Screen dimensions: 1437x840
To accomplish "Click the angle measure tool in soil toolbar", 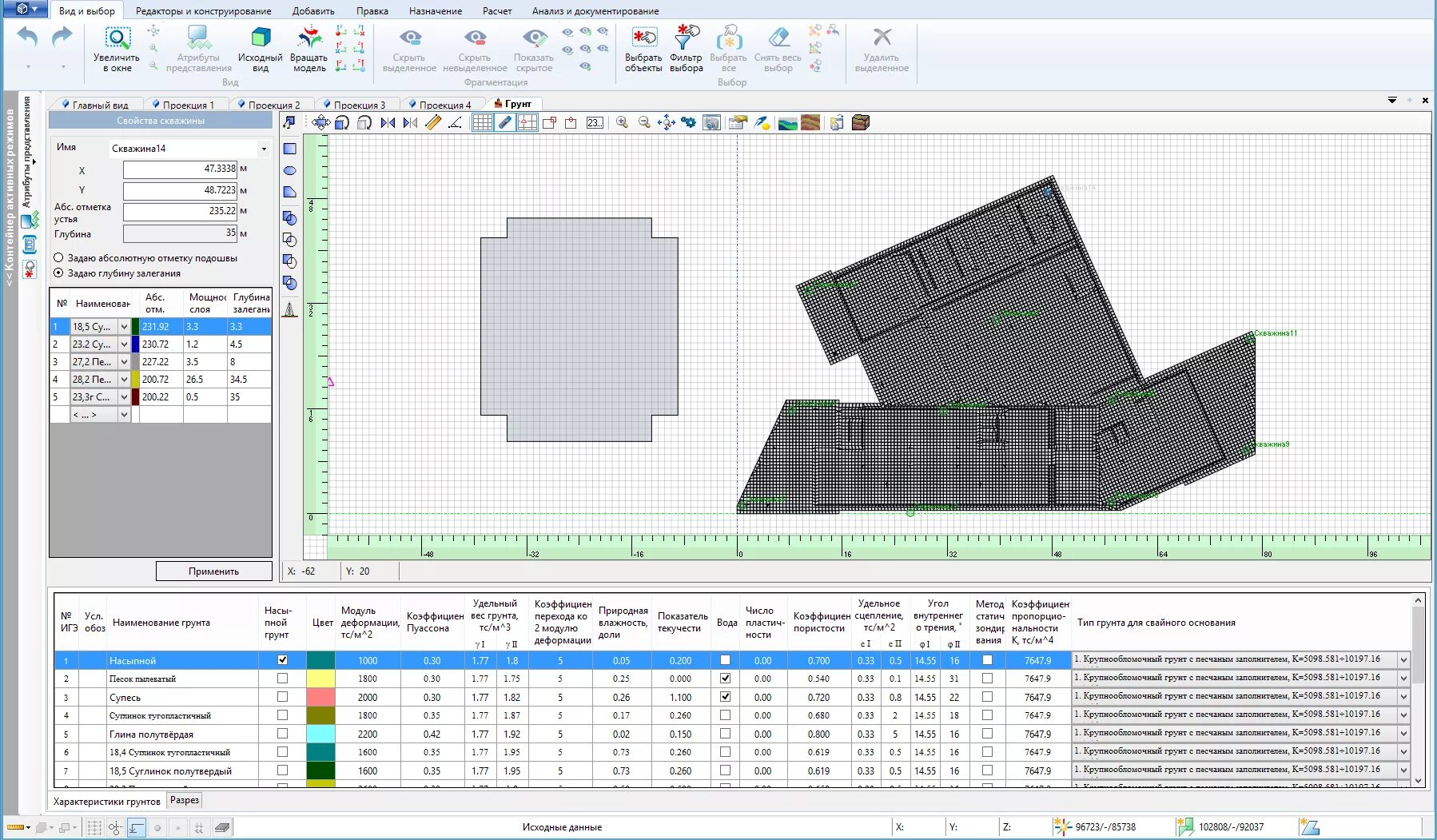I will click(x=455, y=122).
